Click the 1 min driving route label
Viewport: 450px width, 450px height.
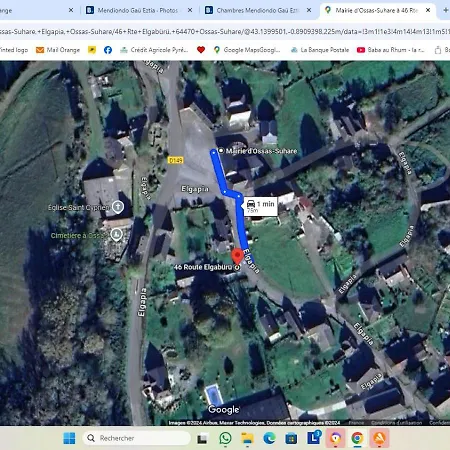pos(261,206)
